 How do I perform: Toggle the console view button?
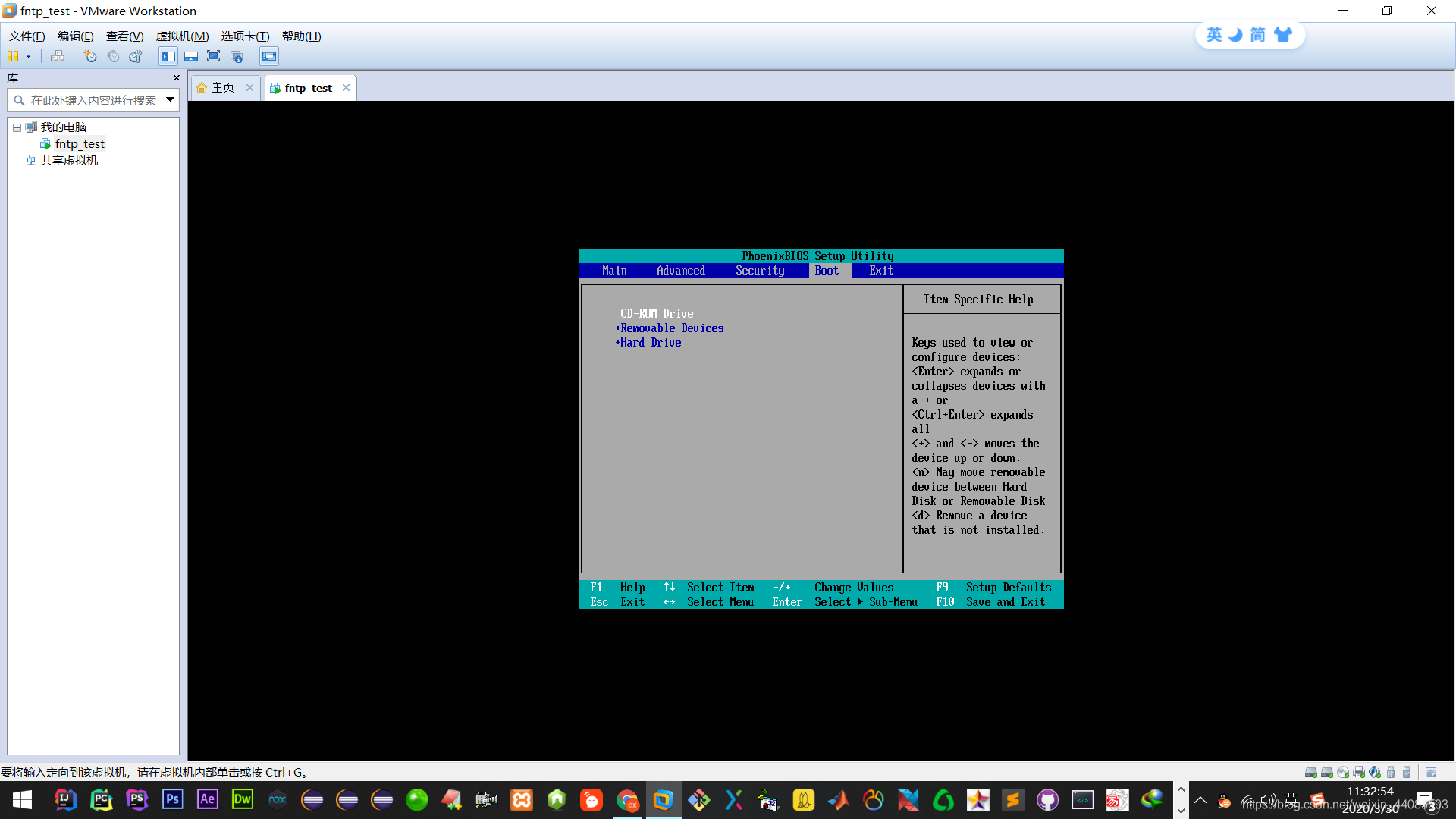269,56
